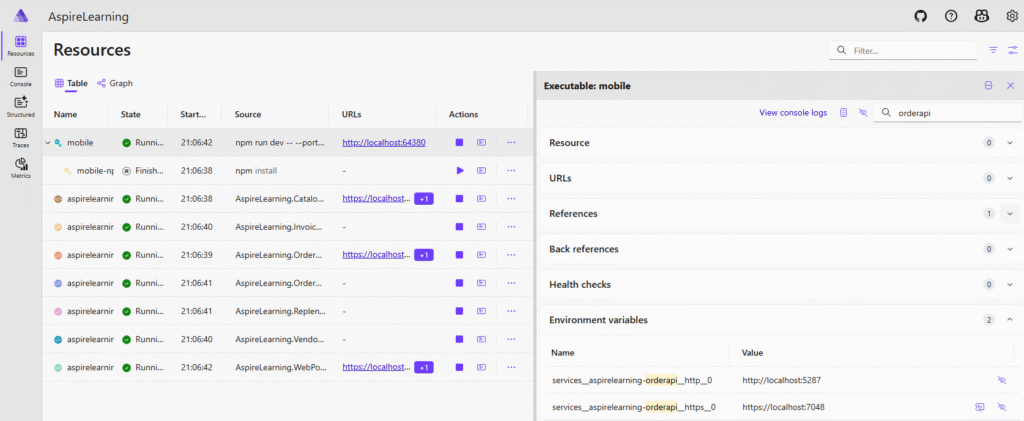This screenshot has height=421, width=1024.
Task: Stop the mobile resource
Action: pyautogui.click(x=460, y=142)
